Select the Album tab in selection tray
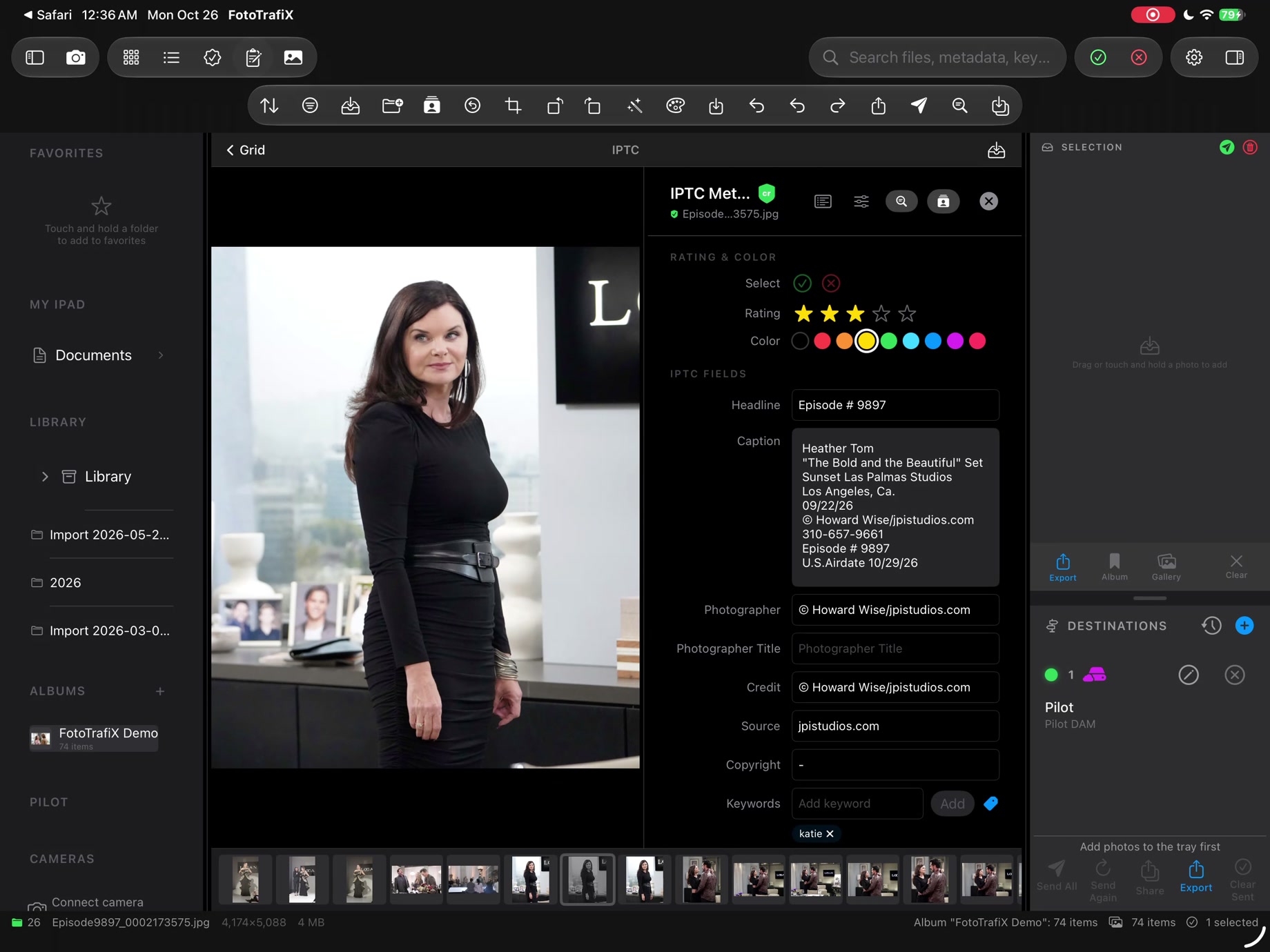 pyautogui.click(x=1115, y=567)
